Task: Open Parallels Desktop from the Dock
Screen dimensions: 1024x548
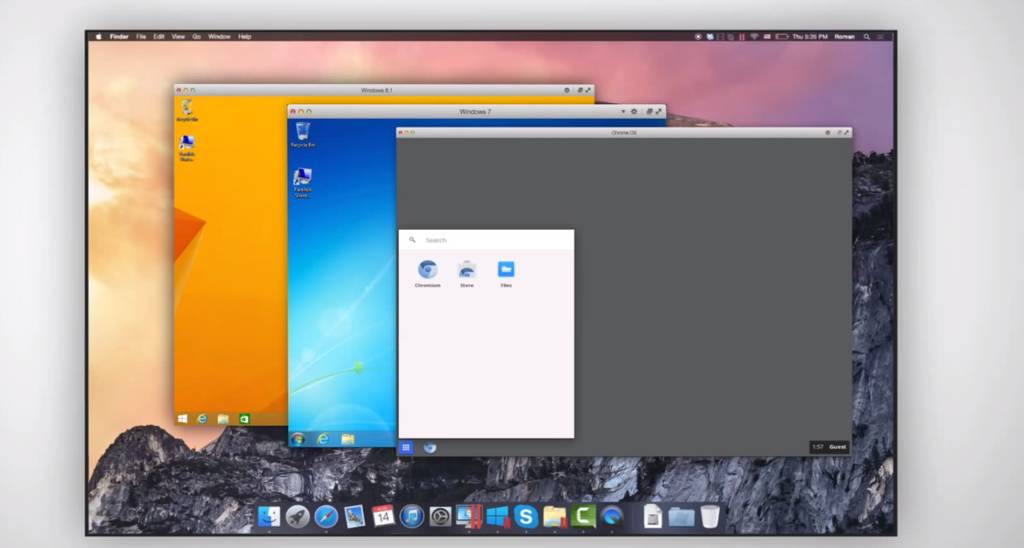Action: [x=468, y=516]
